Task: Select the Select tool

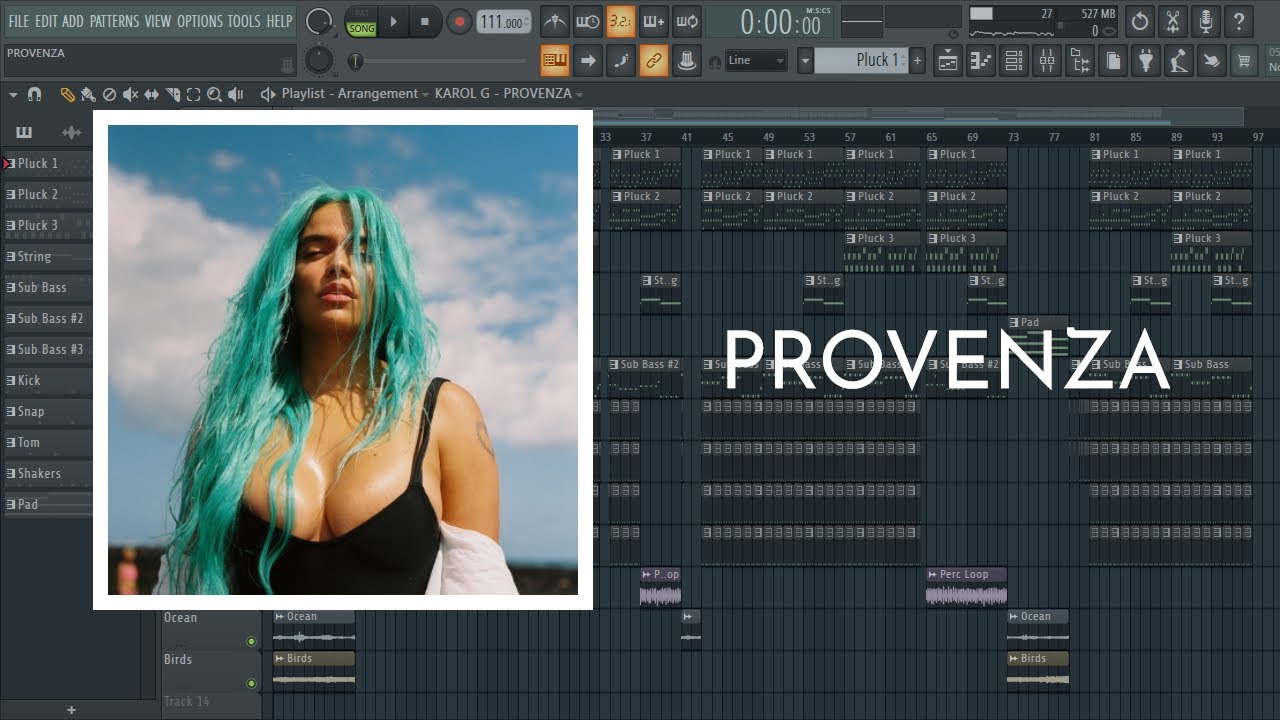Action: click(193, 94)
